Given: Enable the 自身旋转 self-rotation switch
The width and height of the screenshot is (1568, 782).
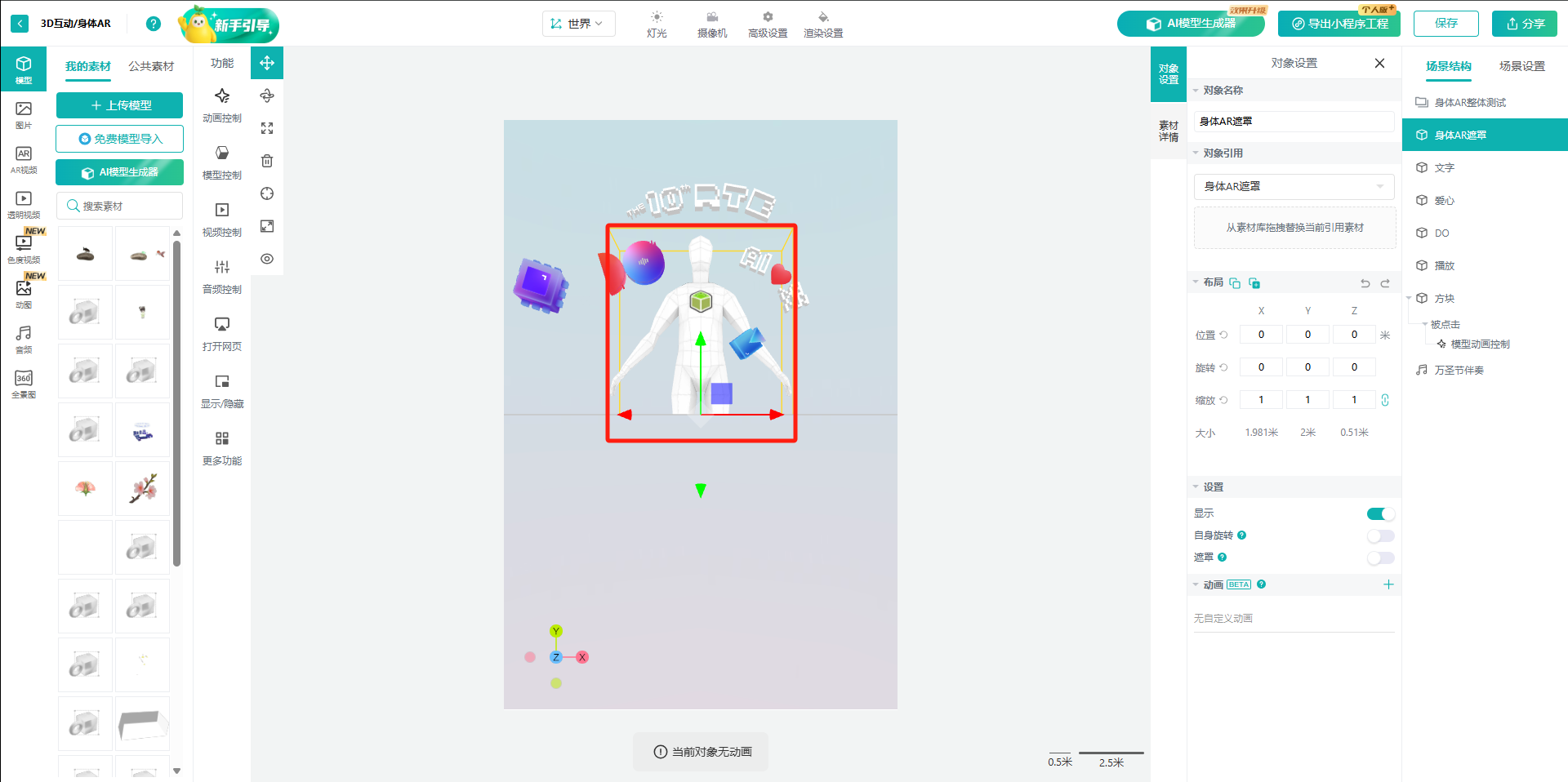Looking at the screenshot, I should tap(1380, 535).
